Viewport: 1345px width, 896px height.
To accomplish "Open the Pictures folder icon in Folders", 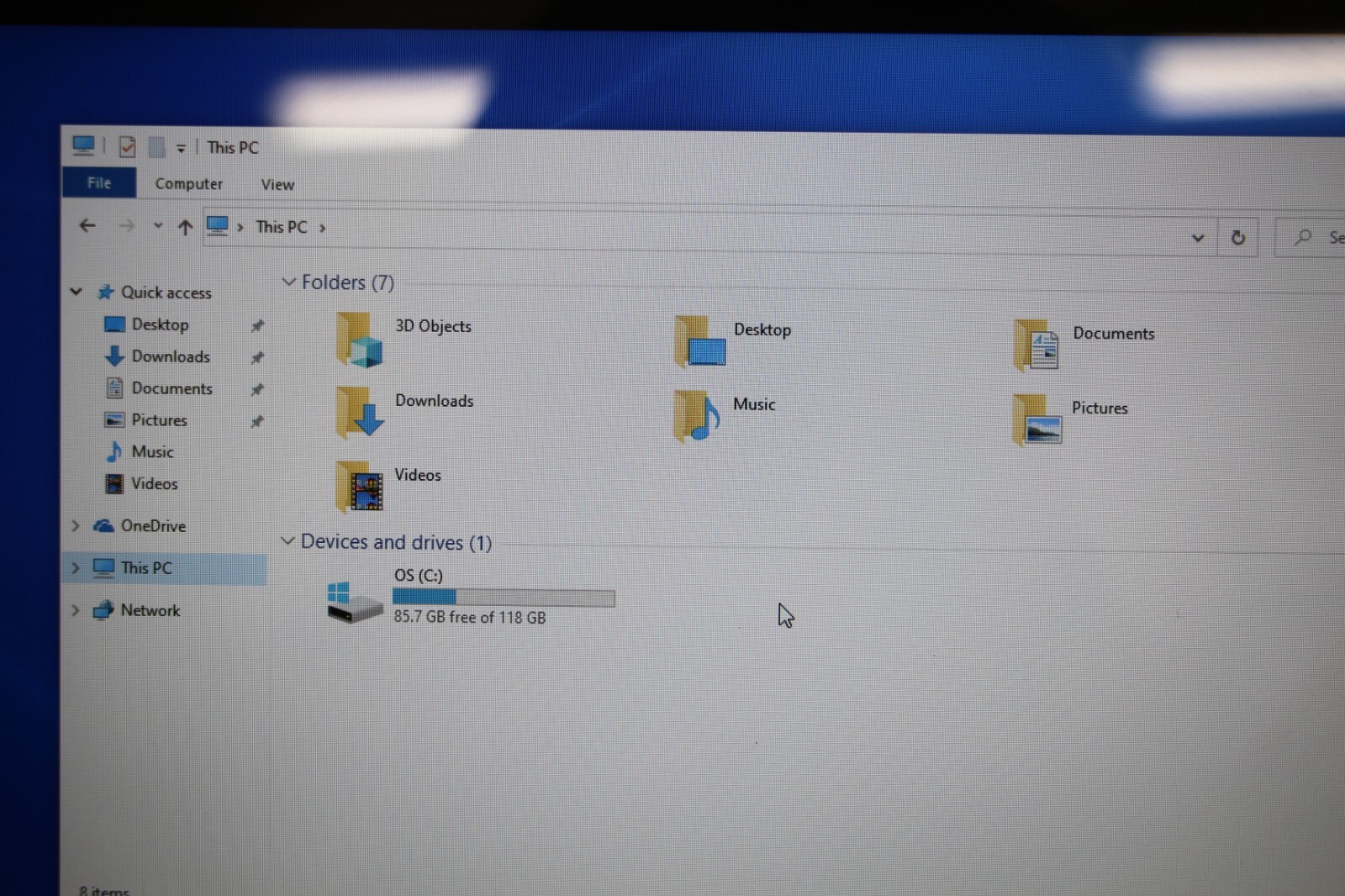I will (x=1037, y=419).
